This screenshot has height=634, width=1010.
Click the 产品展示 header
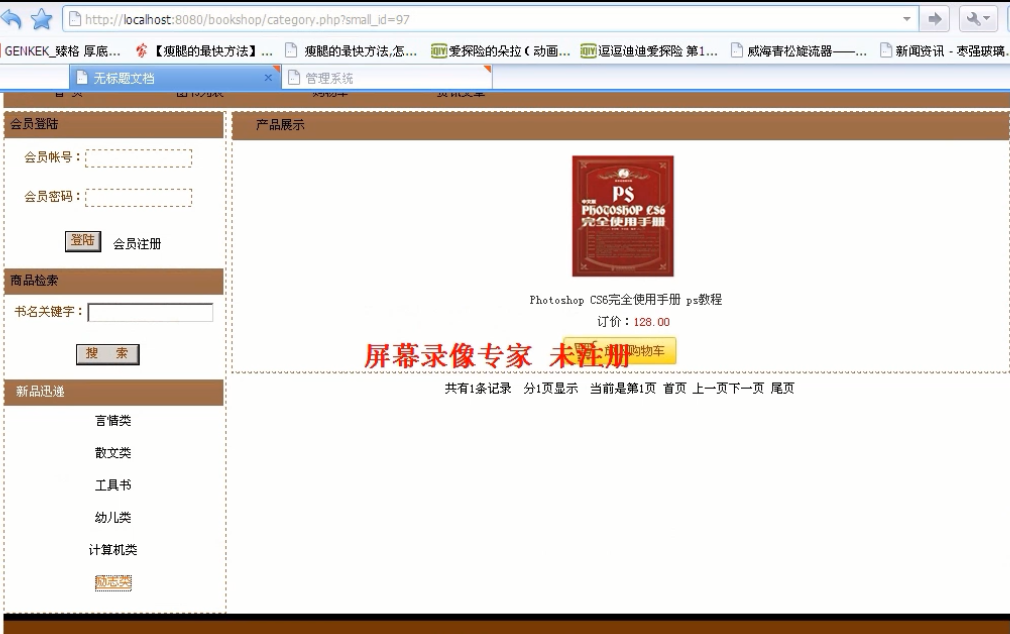point(280,125)
